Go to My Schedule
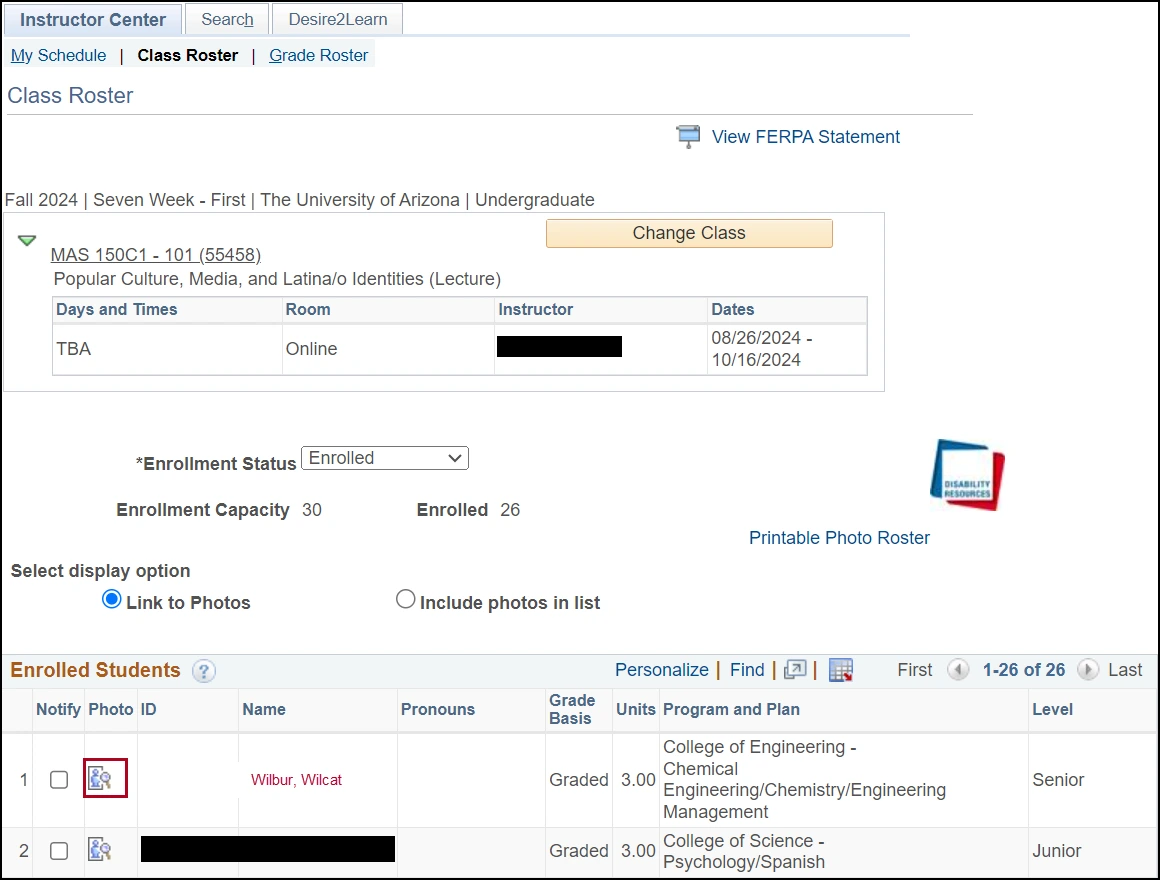The height and width of the screenshot is (880, 1160). [x=58, y=55]
